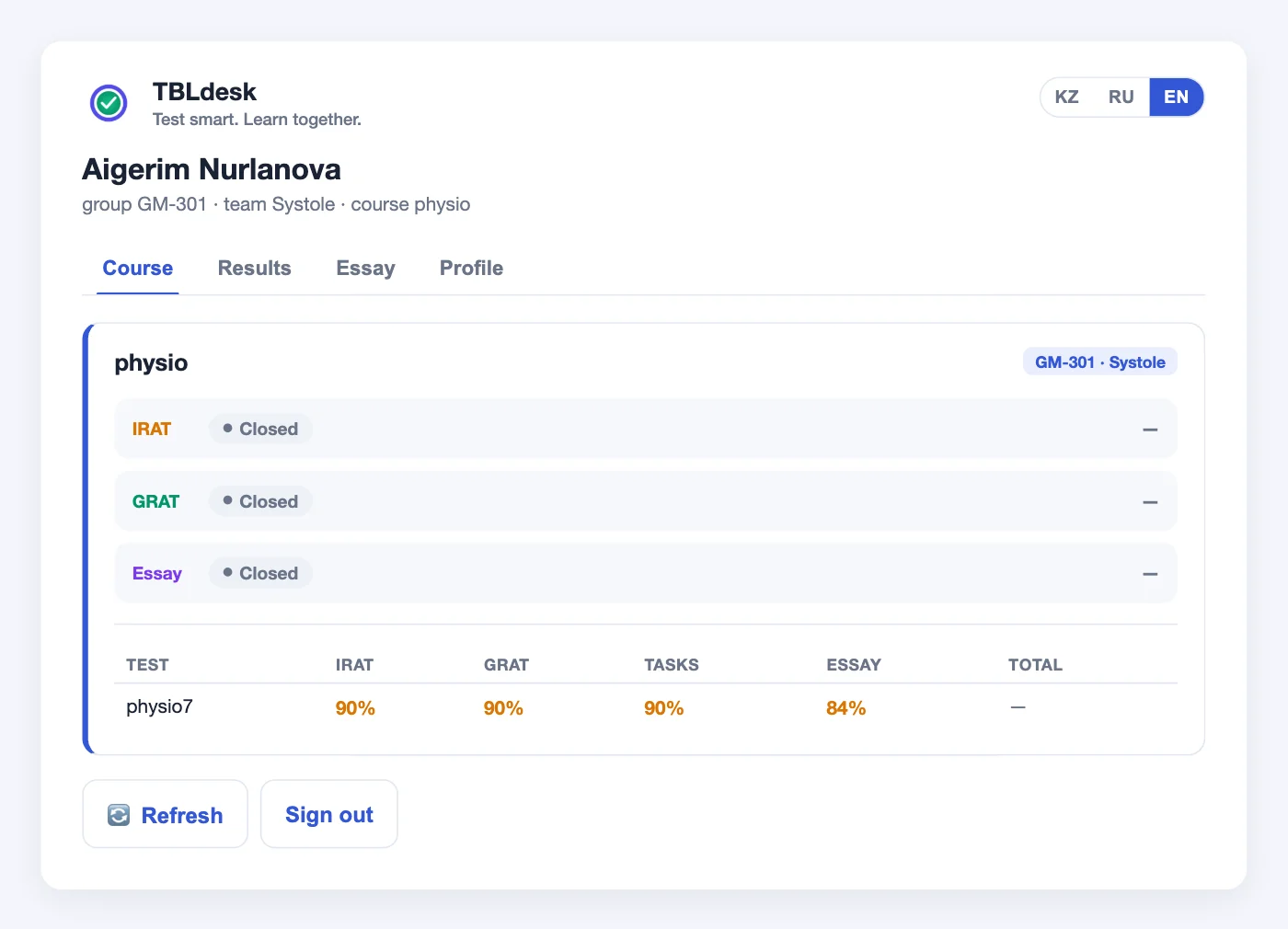
Task: Open the Course tab
Action: 138,269
